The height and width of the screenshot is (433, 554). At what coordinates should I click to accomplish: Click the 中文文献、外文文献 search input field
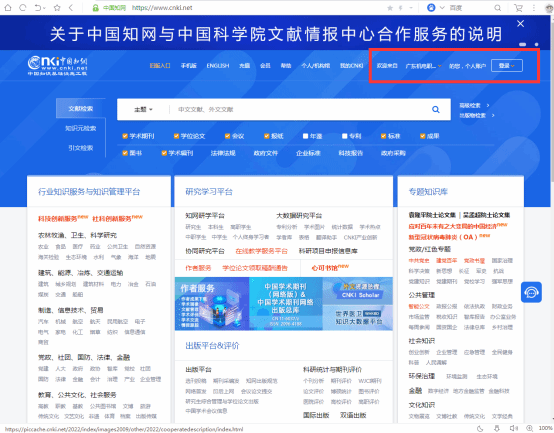(300, 109)
